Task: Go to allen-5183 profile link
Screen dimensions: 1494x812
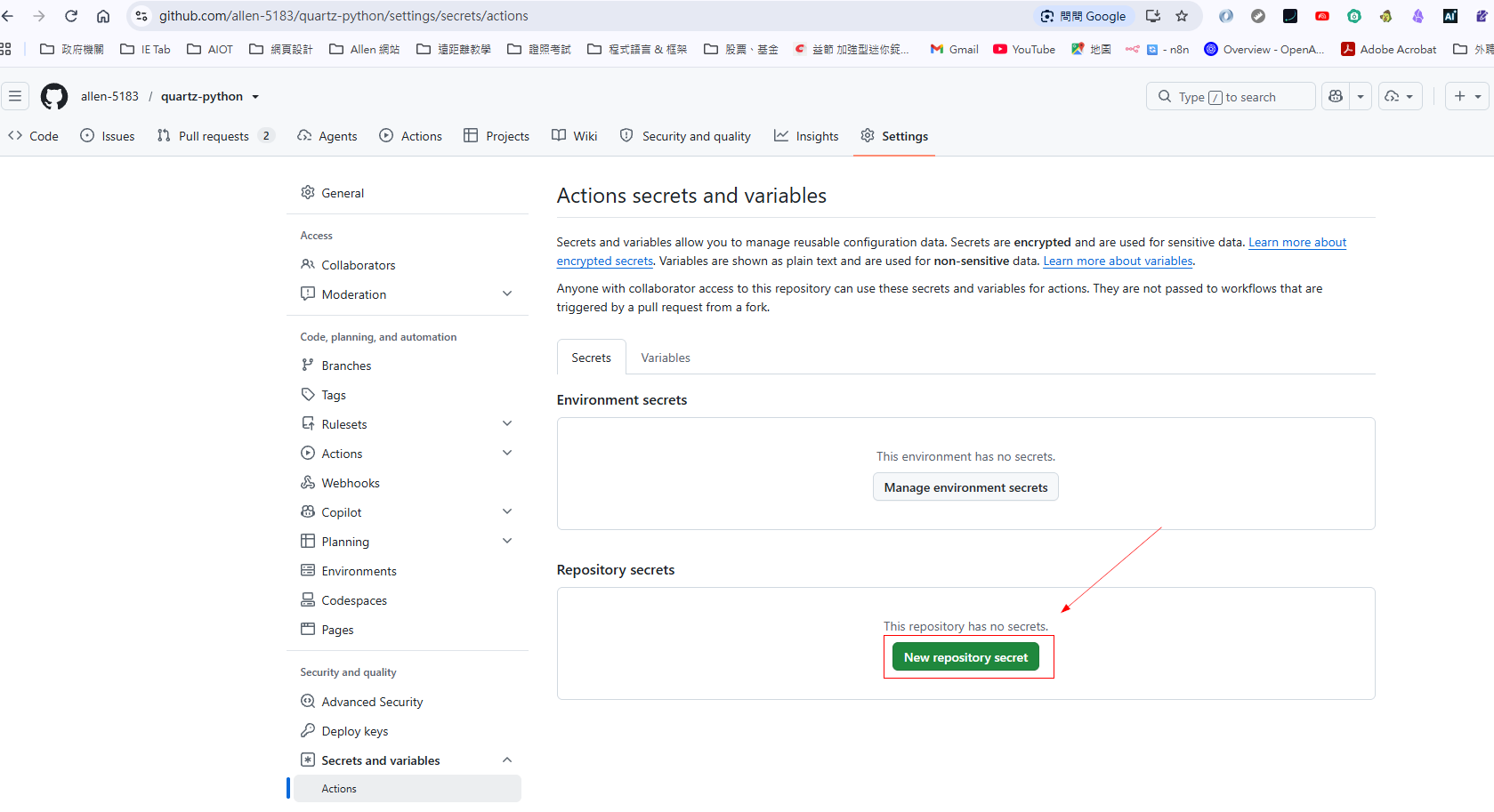Action: pos(109,96)
